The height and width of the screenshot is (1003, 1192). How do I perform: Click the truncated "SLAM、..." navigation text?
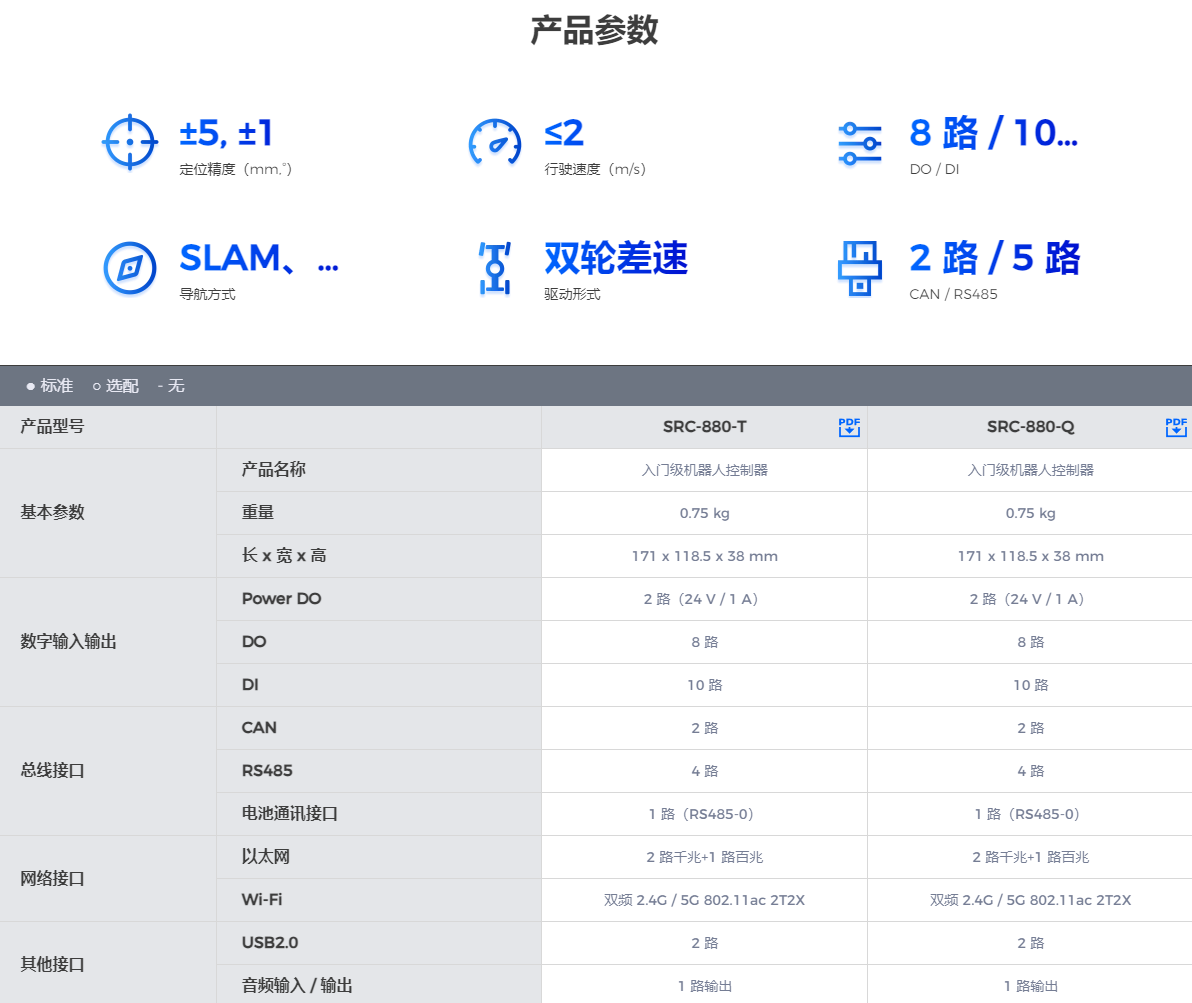point(258,258)
